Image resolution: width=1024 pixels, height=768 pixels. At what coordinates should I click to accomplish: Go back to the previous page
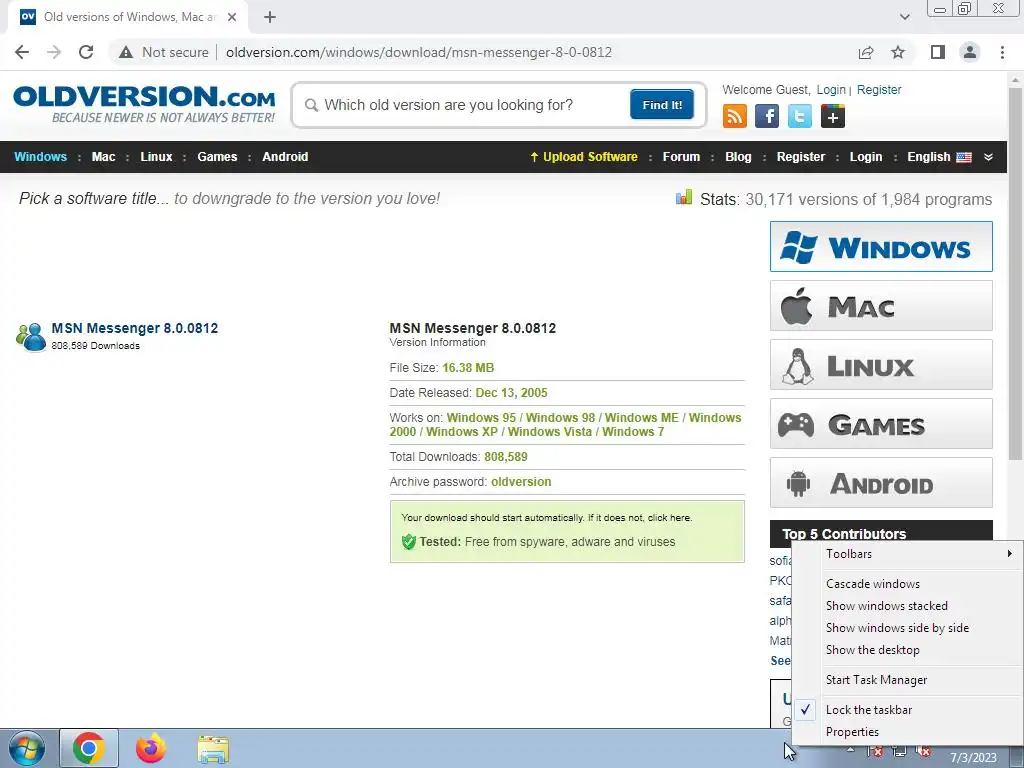[x=22, y=52]
